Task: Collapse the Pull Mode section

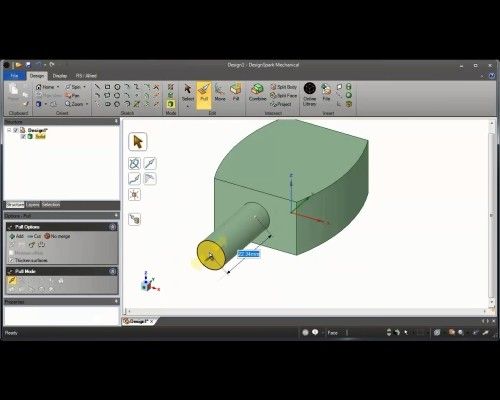Action: click(113, 271)
